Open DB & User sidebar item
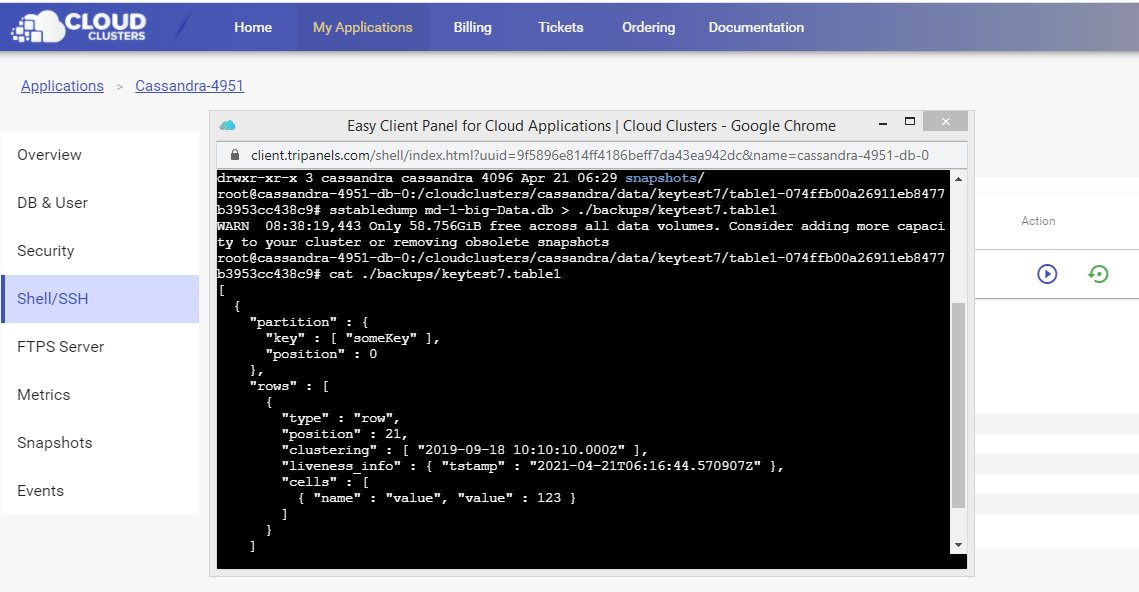The image size is (1139, 592). pos(100,203)
